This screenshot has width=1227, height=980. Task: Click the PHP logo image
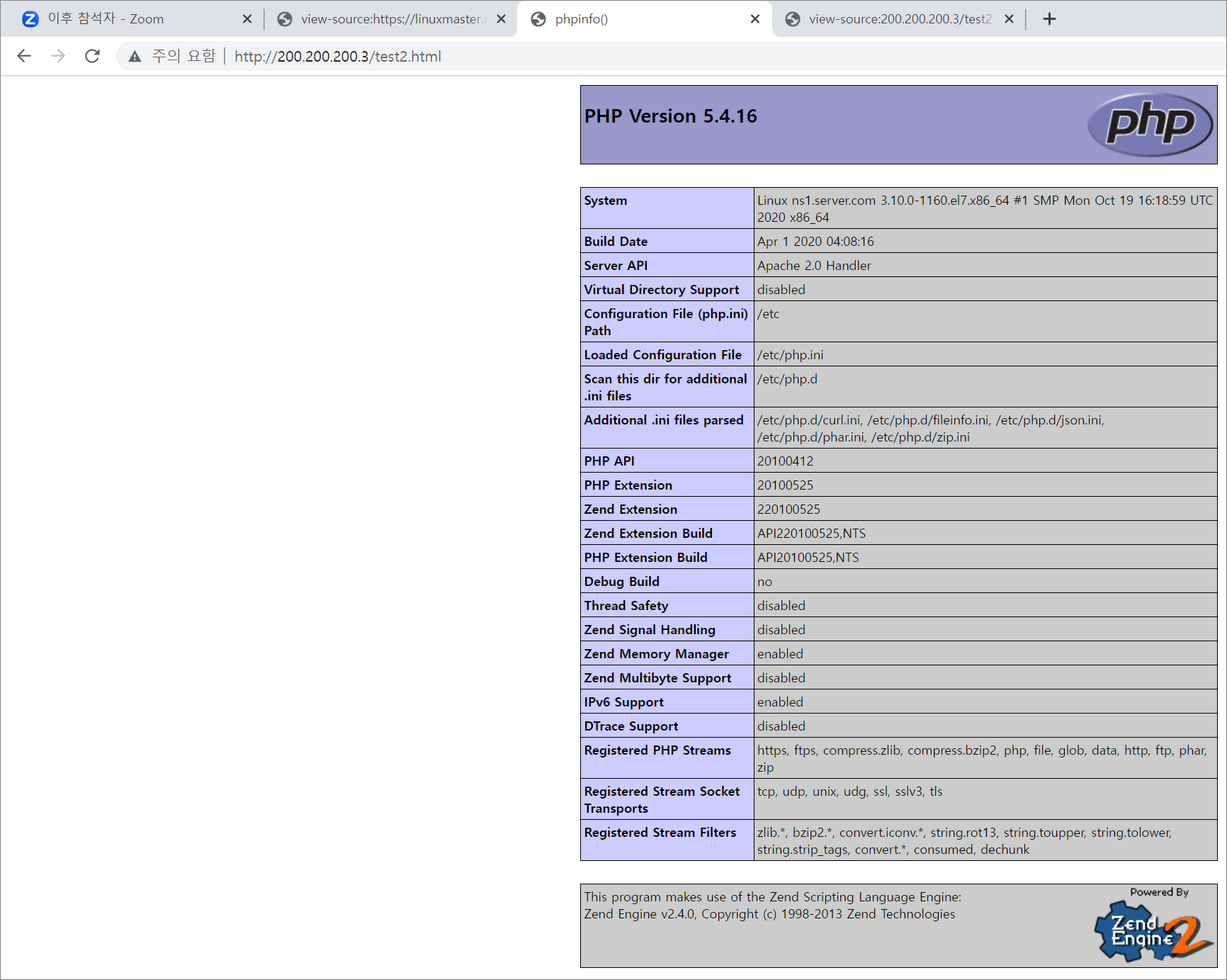coord(1150,125)
